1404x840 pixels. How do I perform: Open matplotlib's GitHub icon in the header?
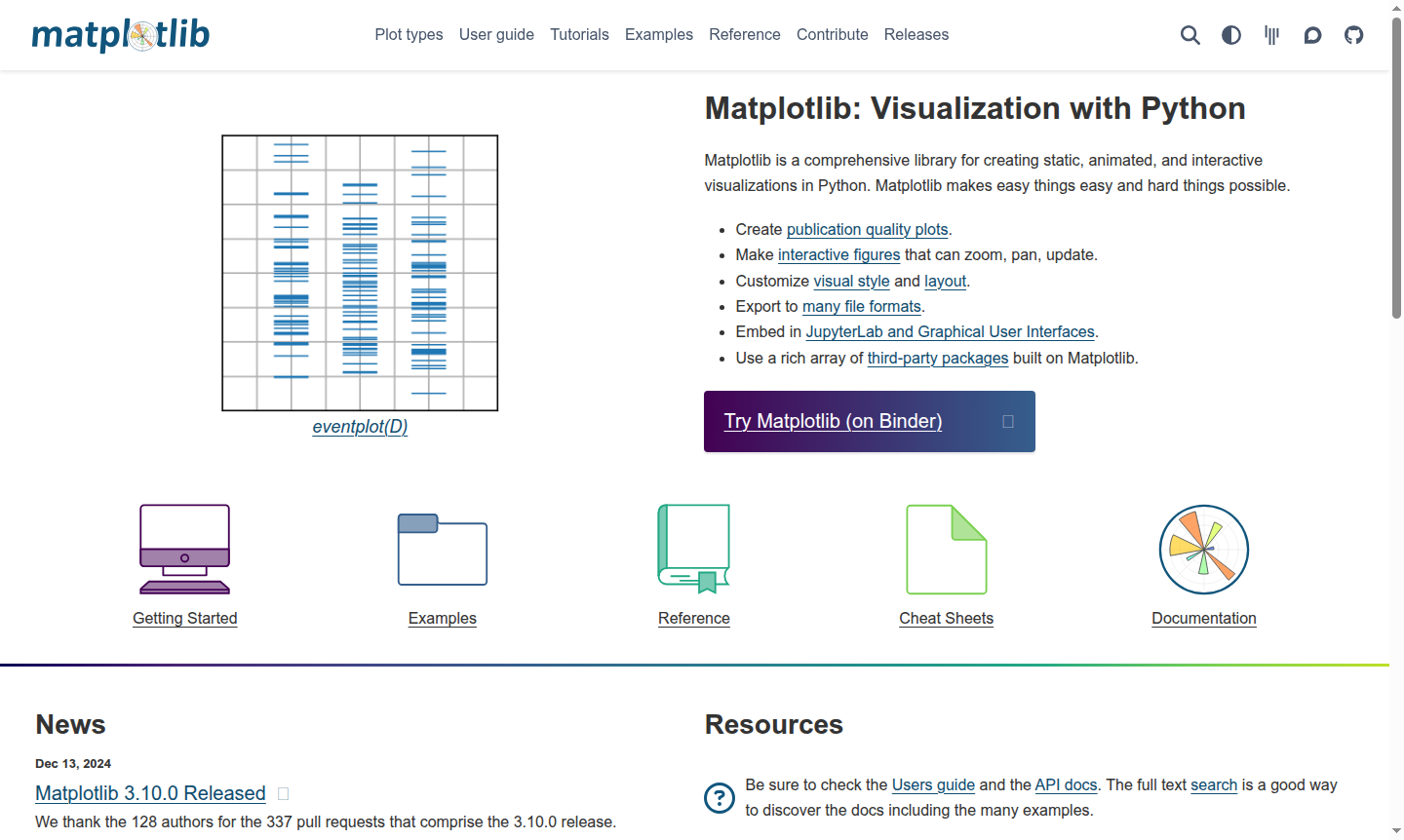tap(1353, 35)
